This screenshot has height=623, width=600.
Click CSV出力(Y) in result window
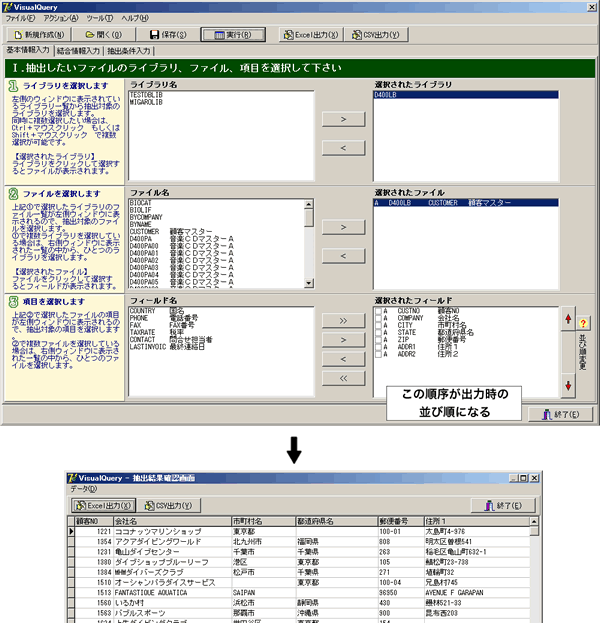tap(168, 506)
